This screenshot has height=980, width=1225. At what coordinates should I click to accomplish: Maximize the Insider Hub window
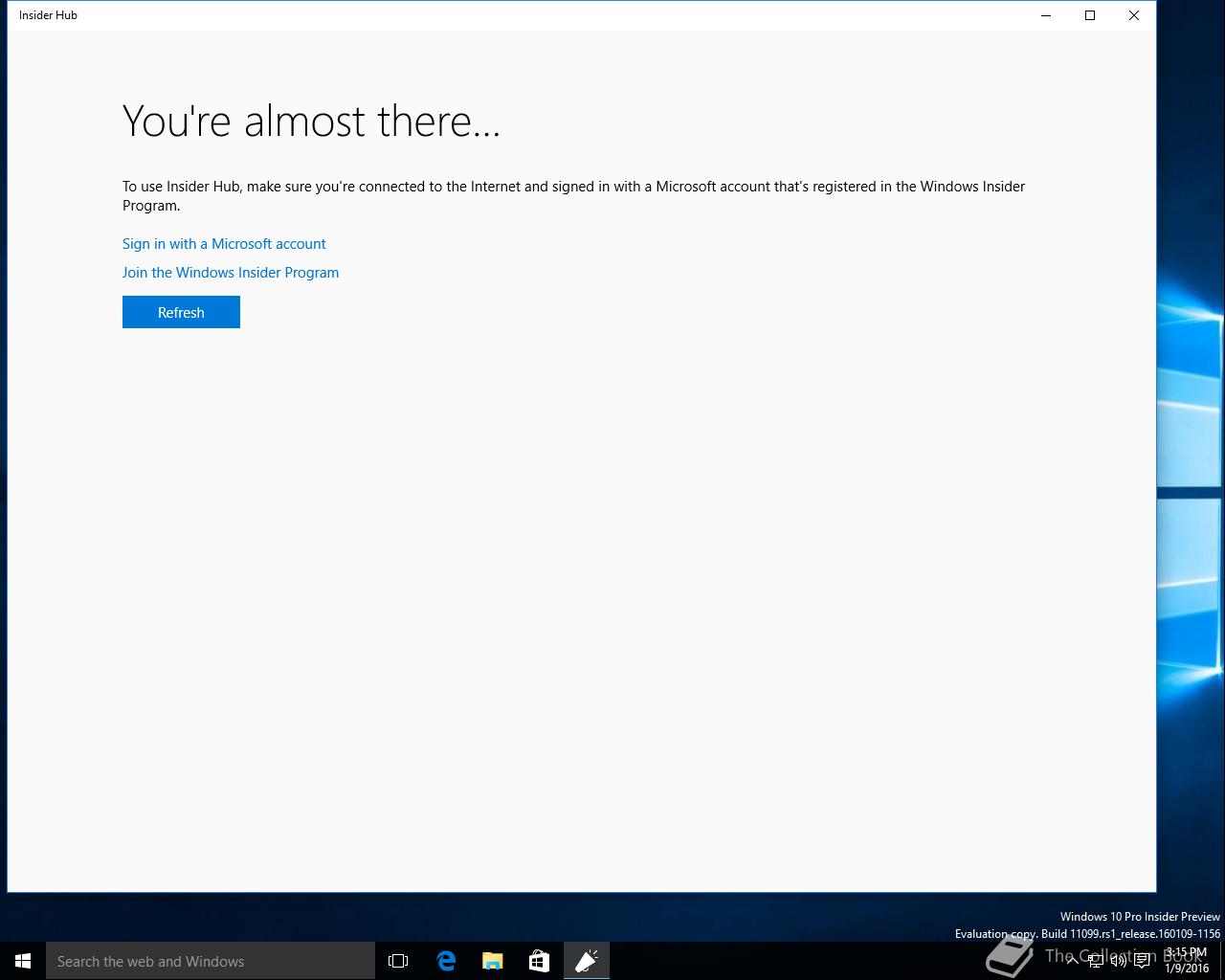pyautogui.click(x=1090, y=15)
